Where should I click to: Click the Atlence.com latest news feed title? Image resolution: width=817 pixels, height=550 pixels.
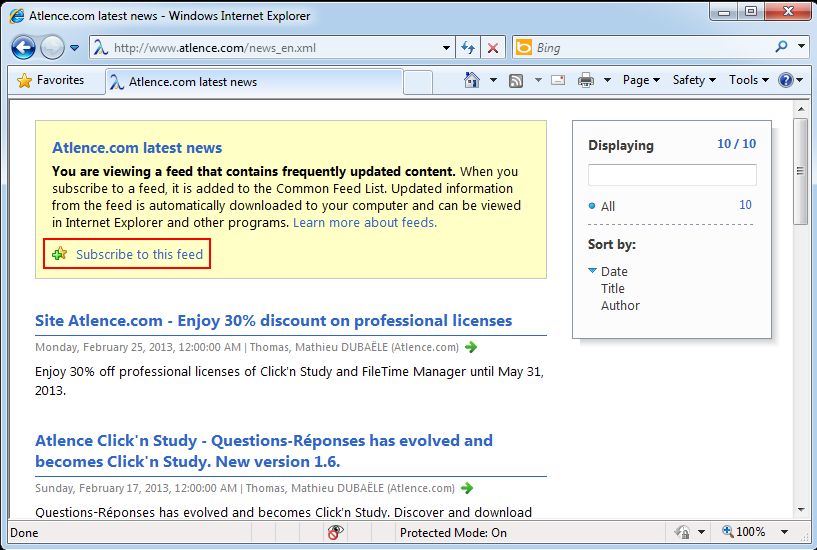point(137,148)
